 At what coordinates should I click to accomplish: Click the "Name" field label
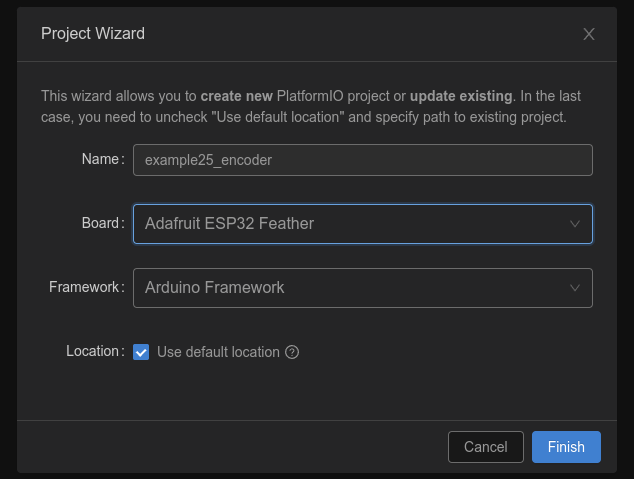pyautogui.click(x=100, y=159)
